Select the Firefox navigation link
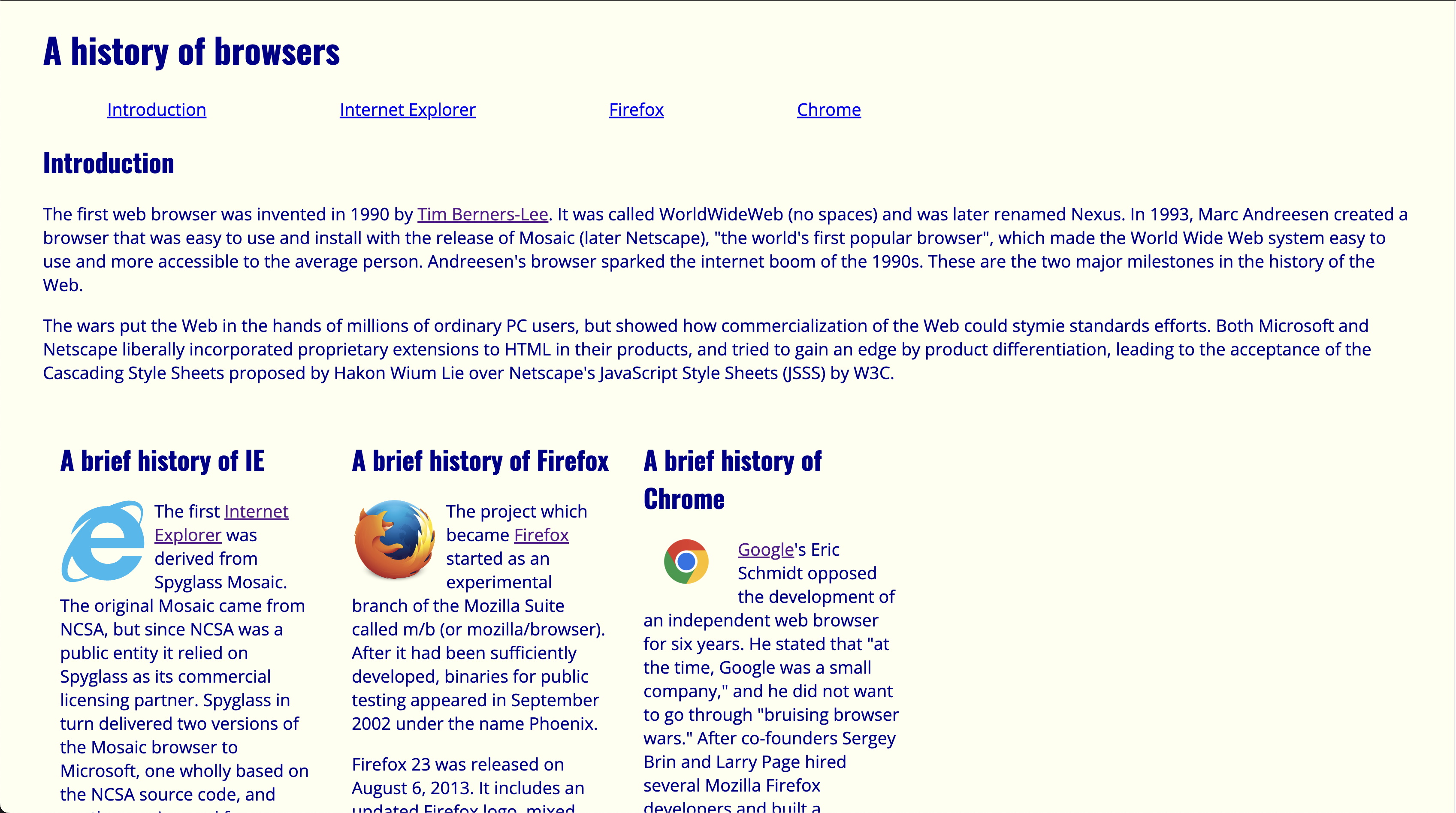The width and height of the screenshot is (1456, 813). [636, 109]
